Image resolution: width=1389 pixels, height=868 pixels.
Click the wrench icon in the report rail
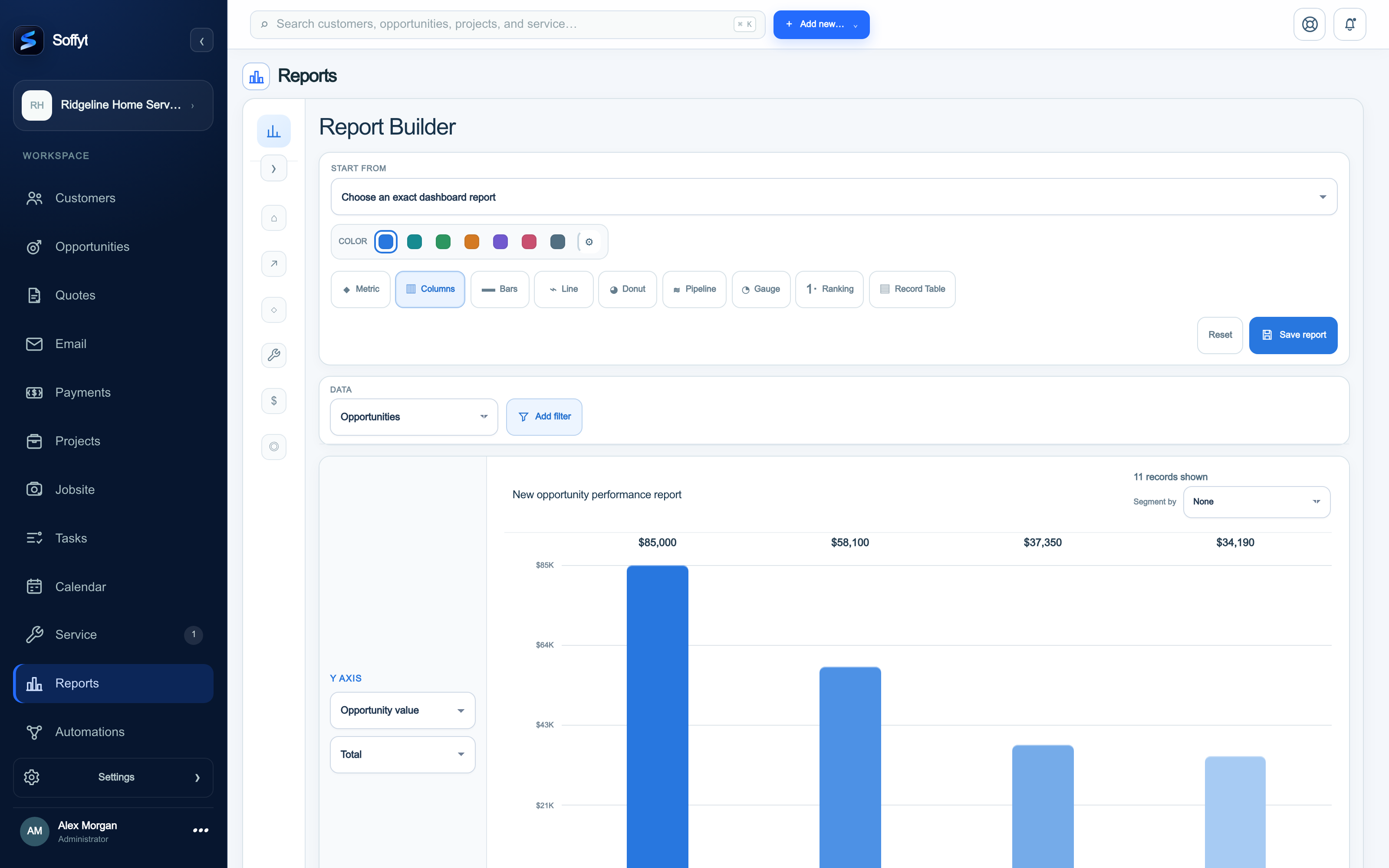tap(274, 355)
